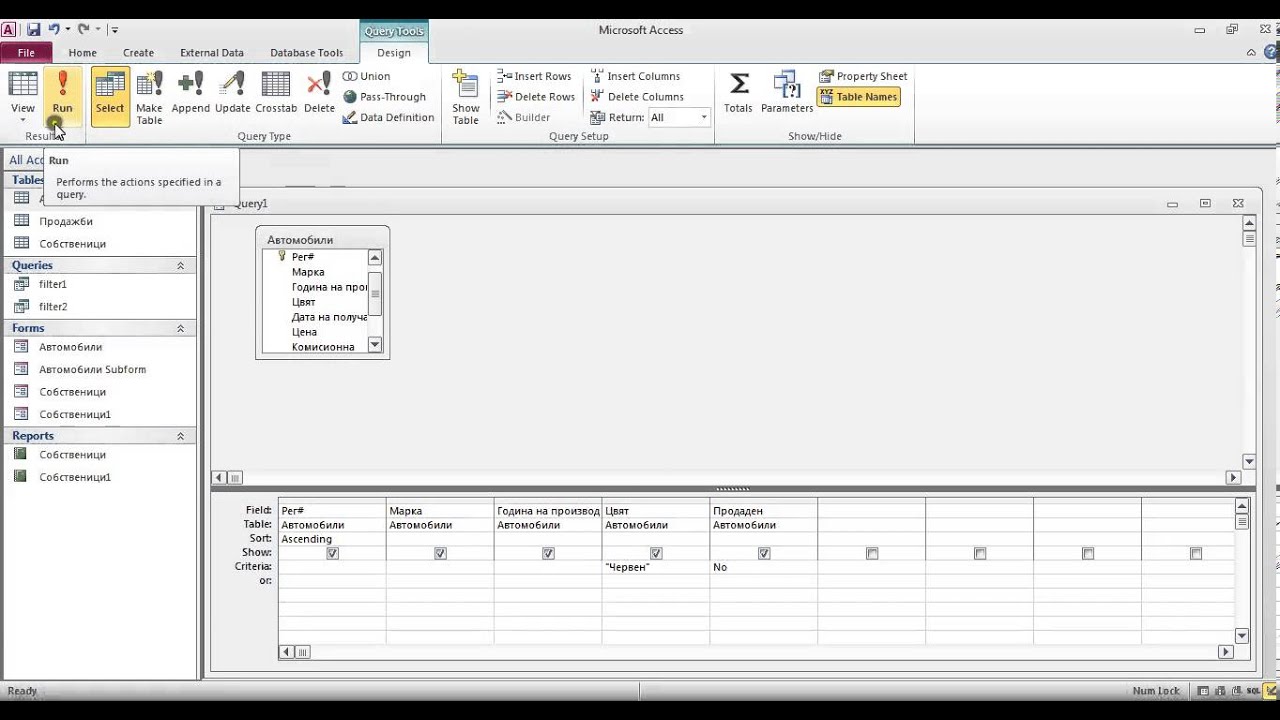Click right arrow of design grid horizontal scrollbar
Image resolution: width=1280 pixels, height=720 pixels.
click(1226, 652)
